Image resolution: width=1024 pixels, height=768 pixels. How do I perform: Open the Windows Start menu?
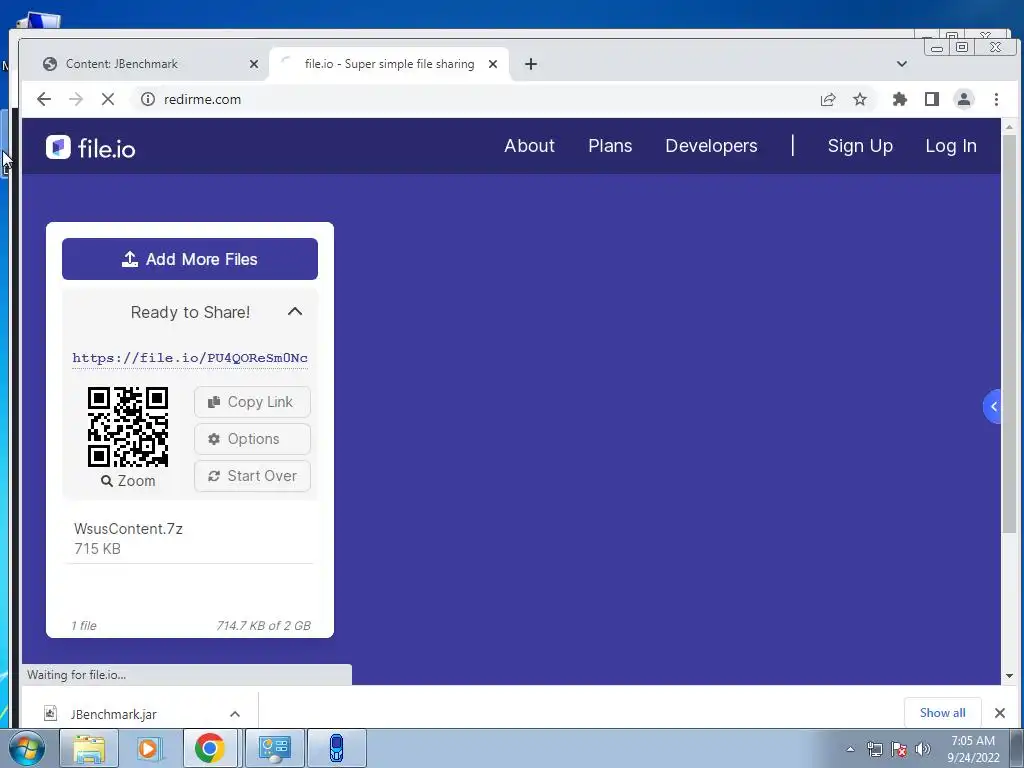point(27,748)
